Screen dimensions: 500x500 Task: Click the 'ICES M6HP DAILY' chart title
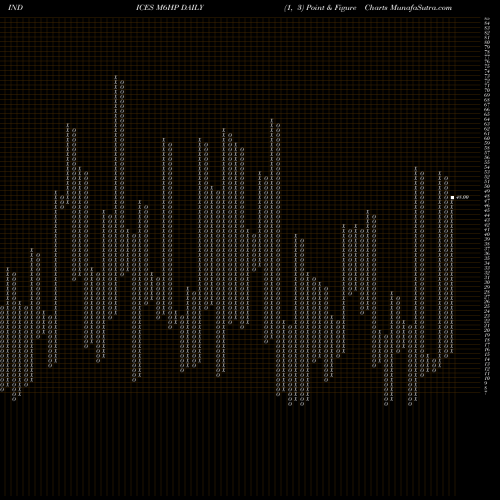coord(170,8)
